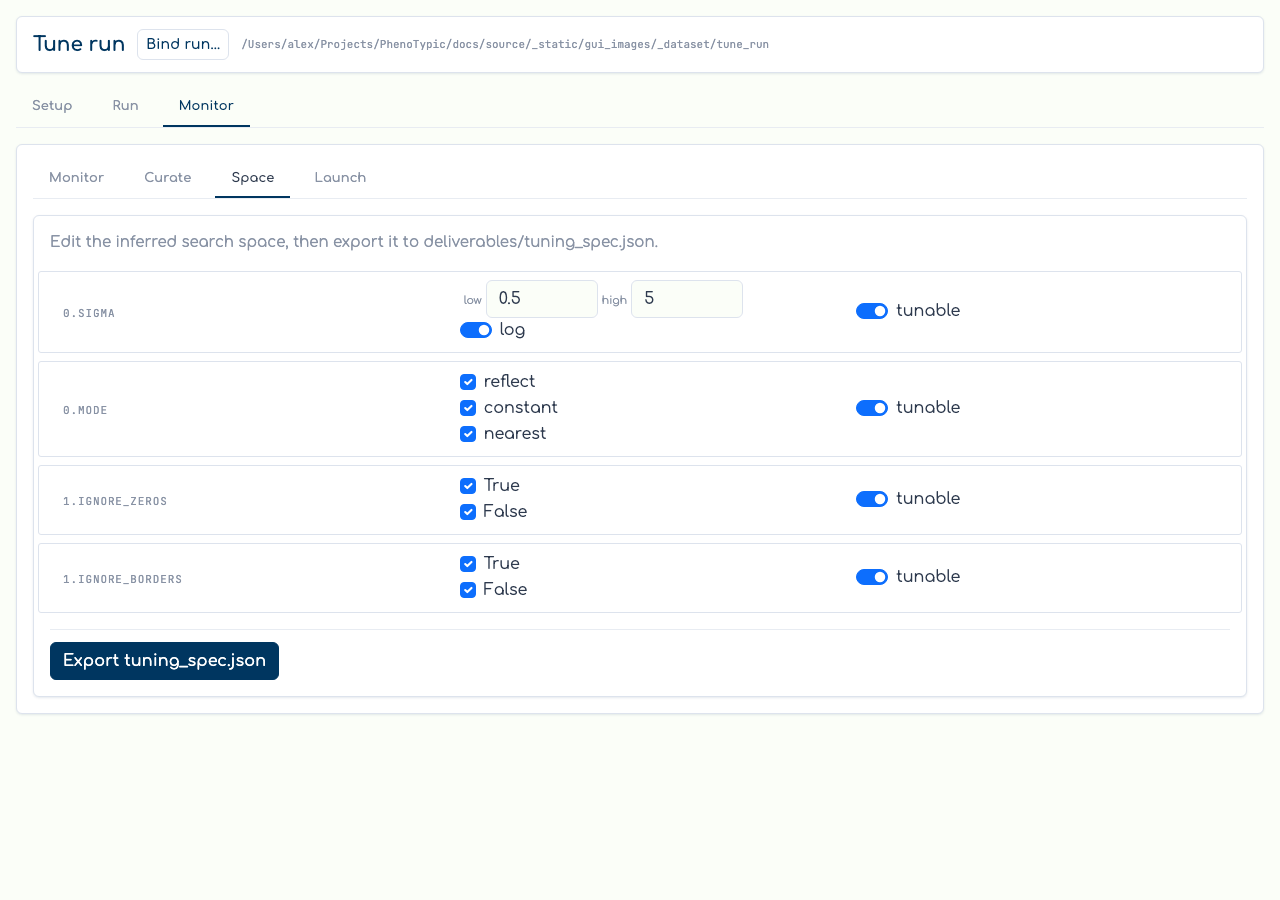Image resolution: width=1280 pixels, height=900 pixels.
Task: Disable tunable switch for 0.SIGMA
Action: click(872, 311)
